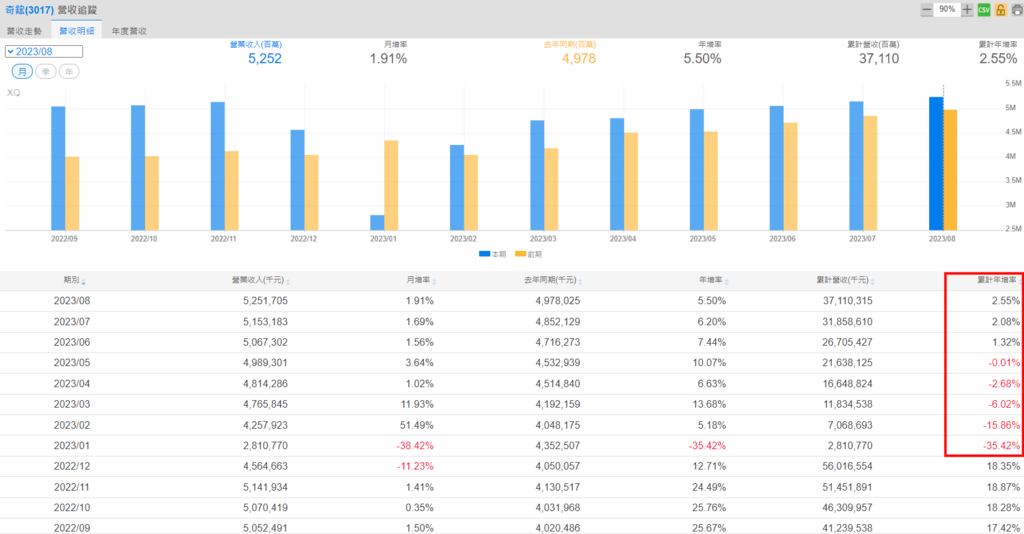Click the 營業收入(百萬) 5,252 summary value
1024x534 pixels.
click(x=264, y=59)
